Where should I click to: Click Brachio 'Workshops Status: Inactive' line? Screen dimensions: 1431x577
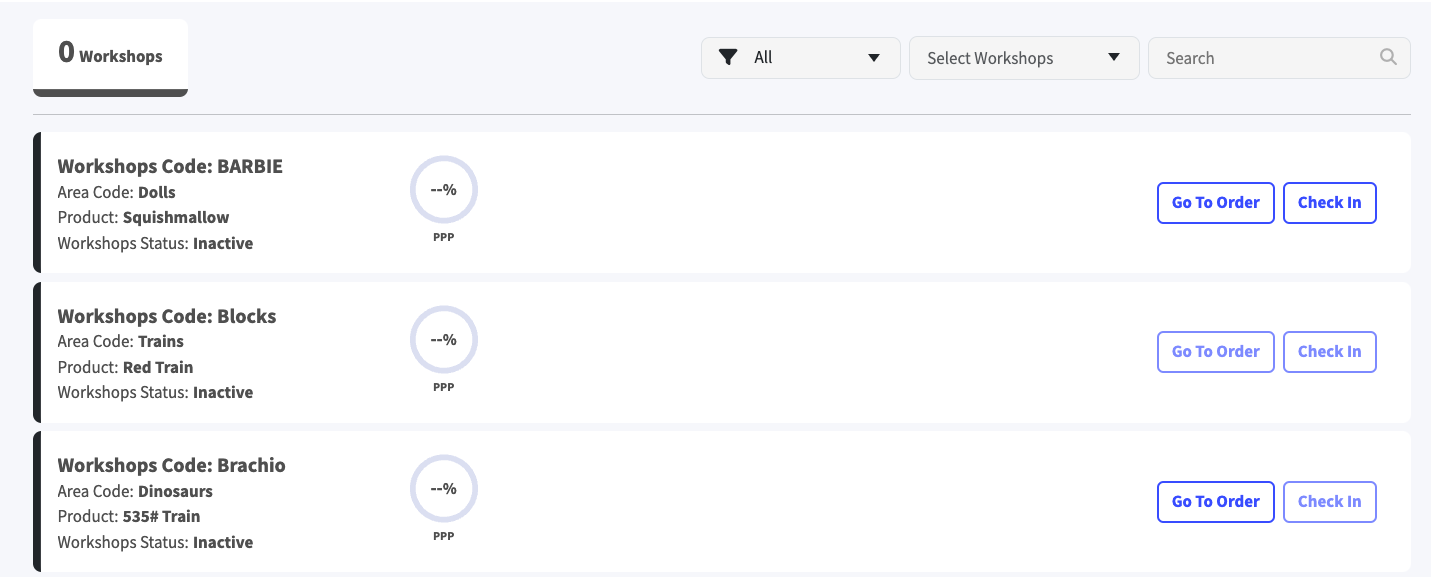click(x=155, y=542)
